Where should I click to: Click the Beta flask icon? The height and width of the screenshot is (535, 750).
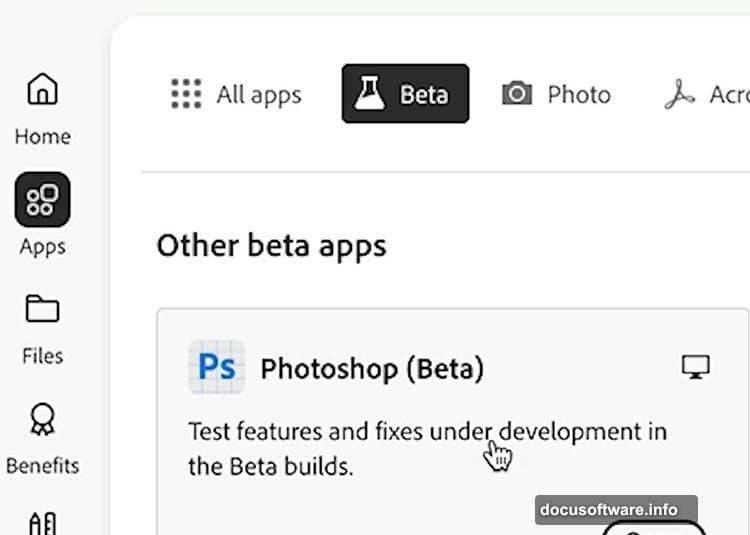click(x=370, y=94)
